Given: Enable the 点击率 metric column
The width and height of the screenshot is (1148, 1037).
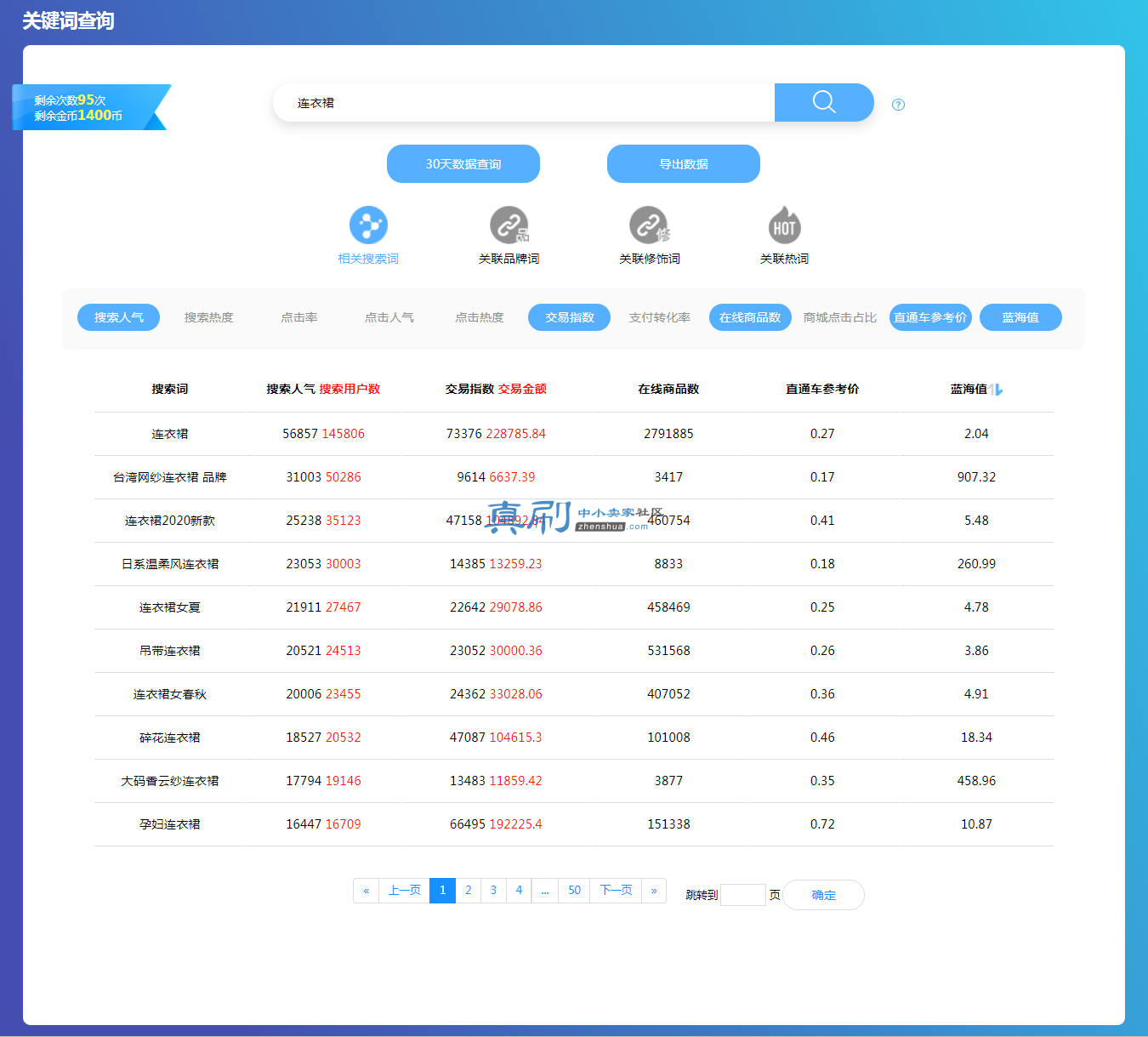Looking at the screenshot, I should click(299, 317).
